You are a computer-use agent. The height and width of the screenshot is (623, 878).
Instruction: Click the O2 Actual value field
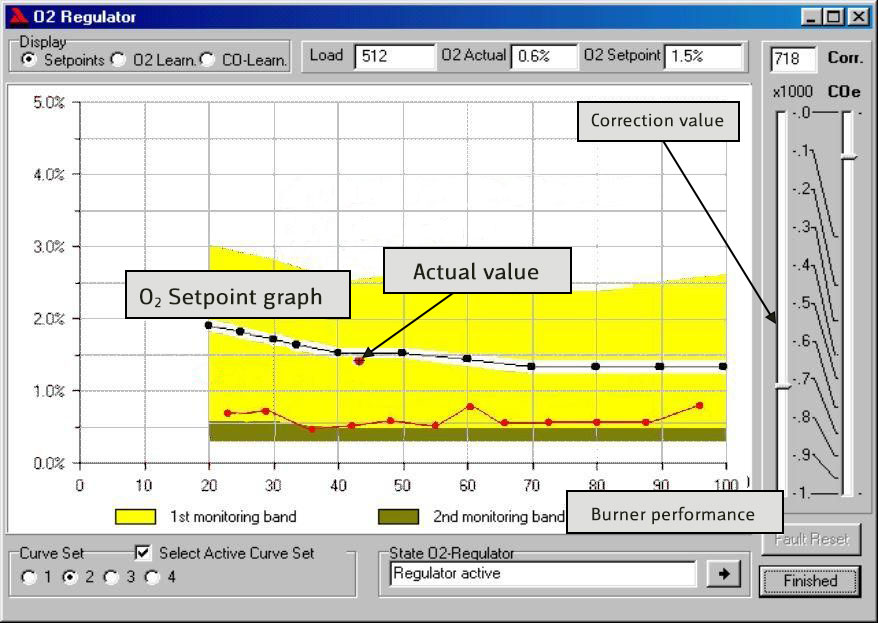[543, 57]
